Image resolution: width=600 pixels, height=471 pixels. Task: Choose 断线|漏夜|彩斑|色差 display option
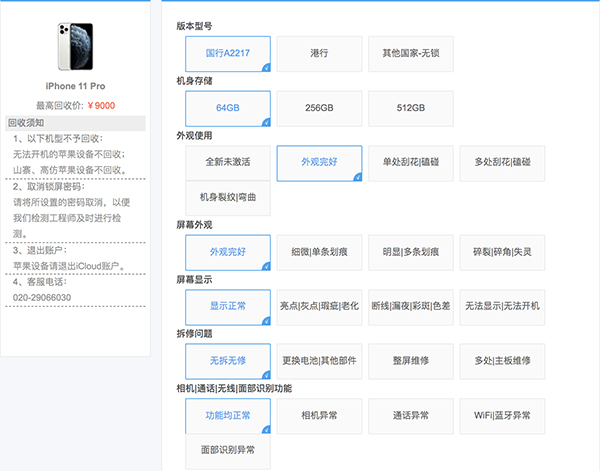(411, 307)
